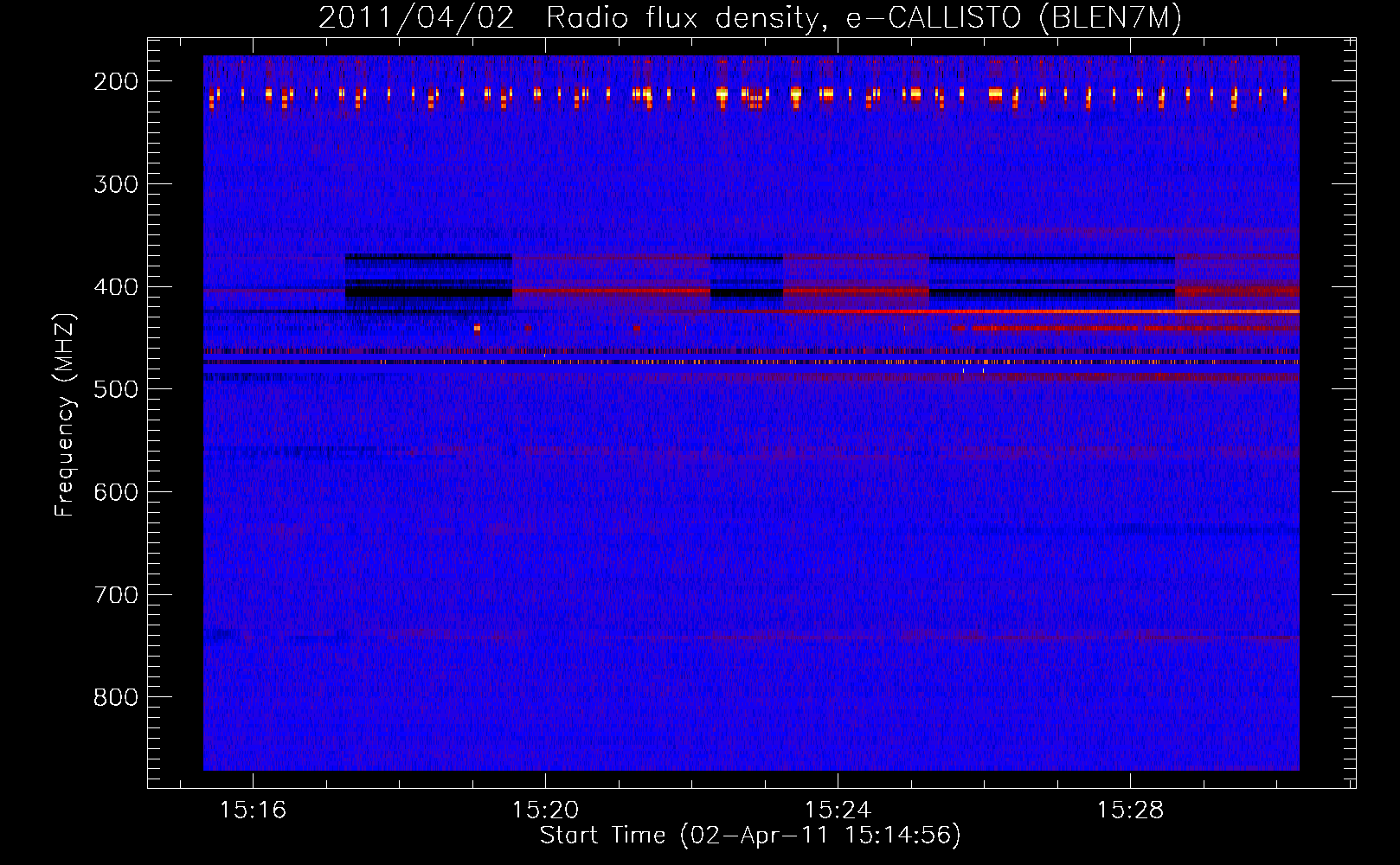Click the 15:28 time tick label

pyautogui.click(x=1130, y=810)
